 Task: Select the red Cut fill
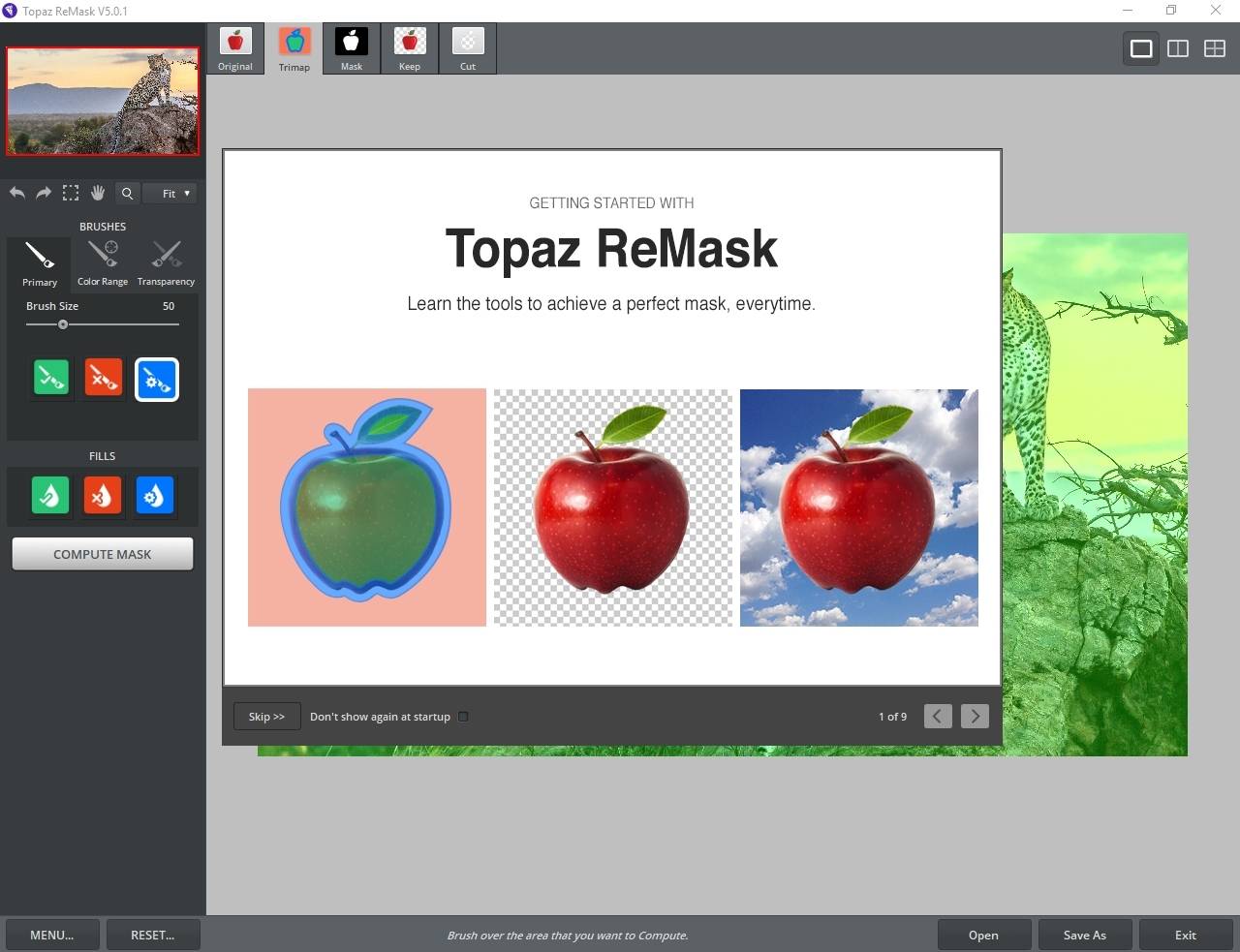pos(103,495)
